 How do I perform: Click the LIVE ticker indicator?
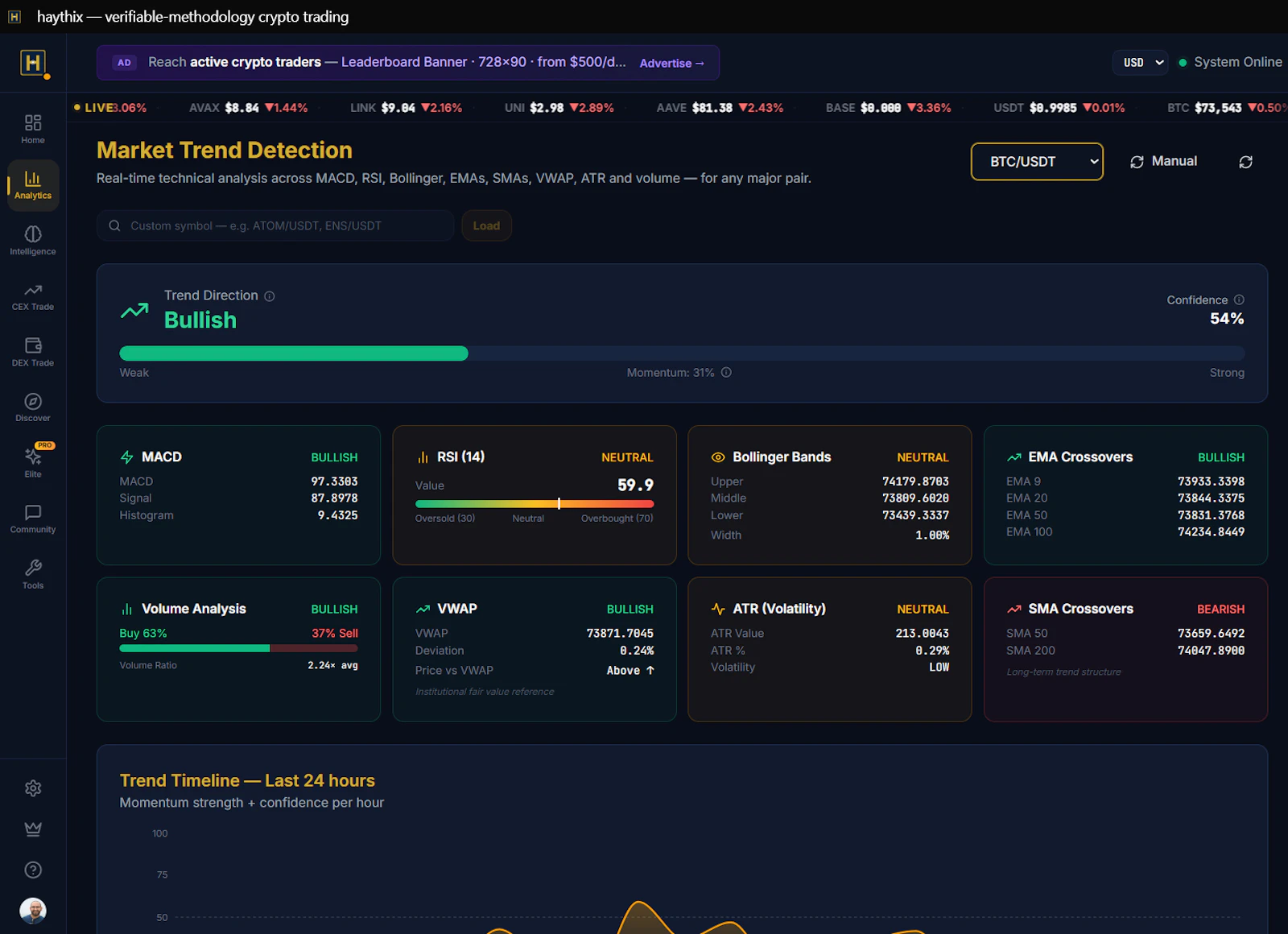[94, 108]
